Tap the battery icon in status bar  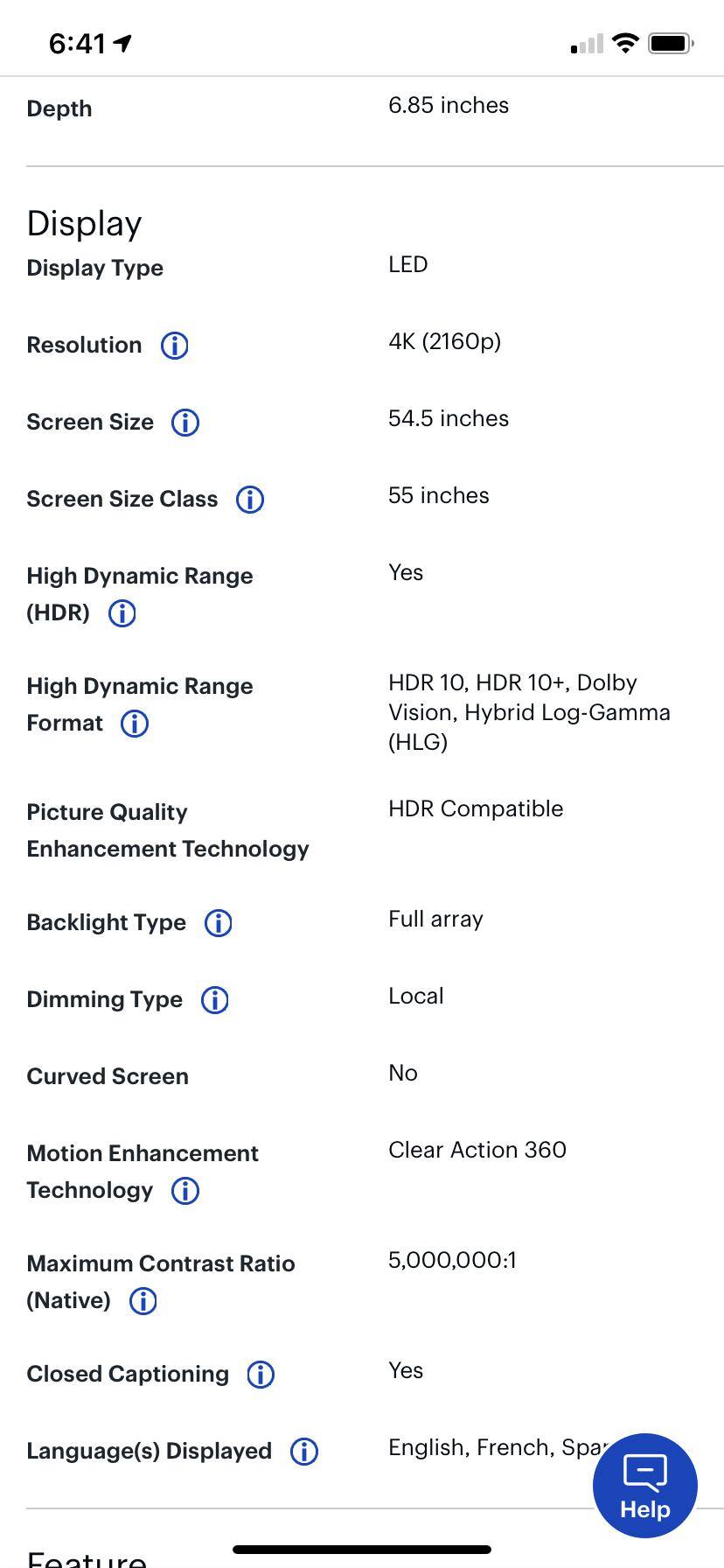[670, 43]
